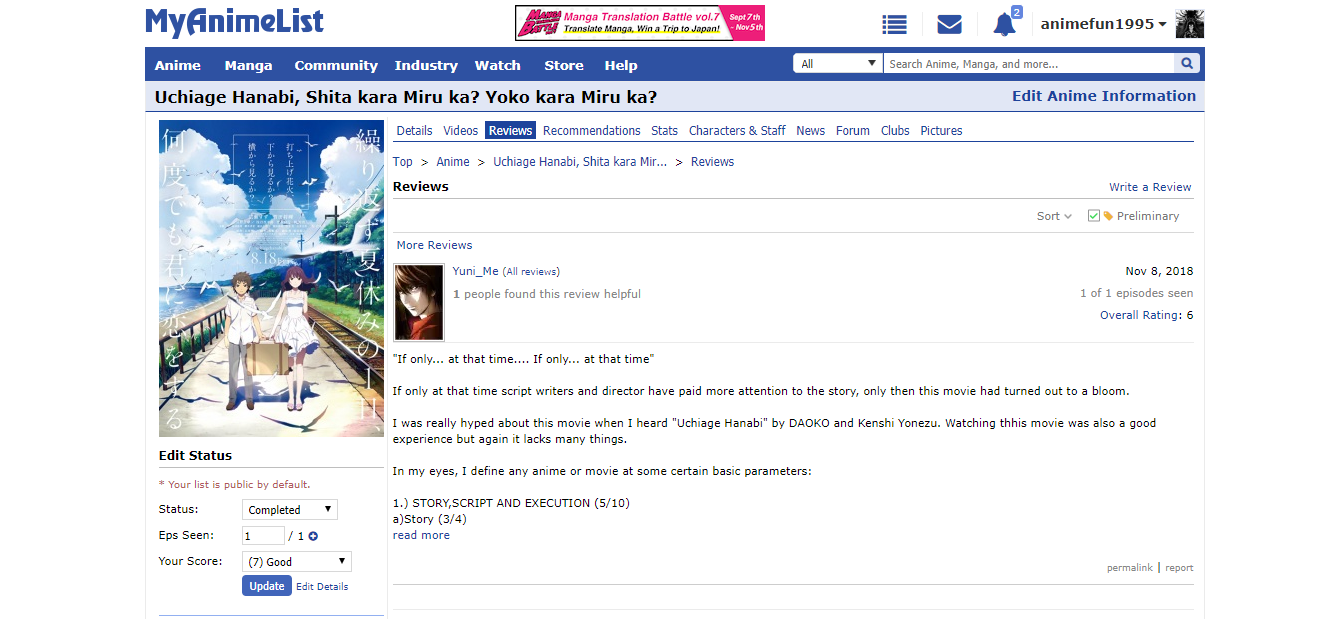Image resolution: width=1339 pixels, height=619 pixels.
Task: Open the Community menu
Action: (336, 65)
